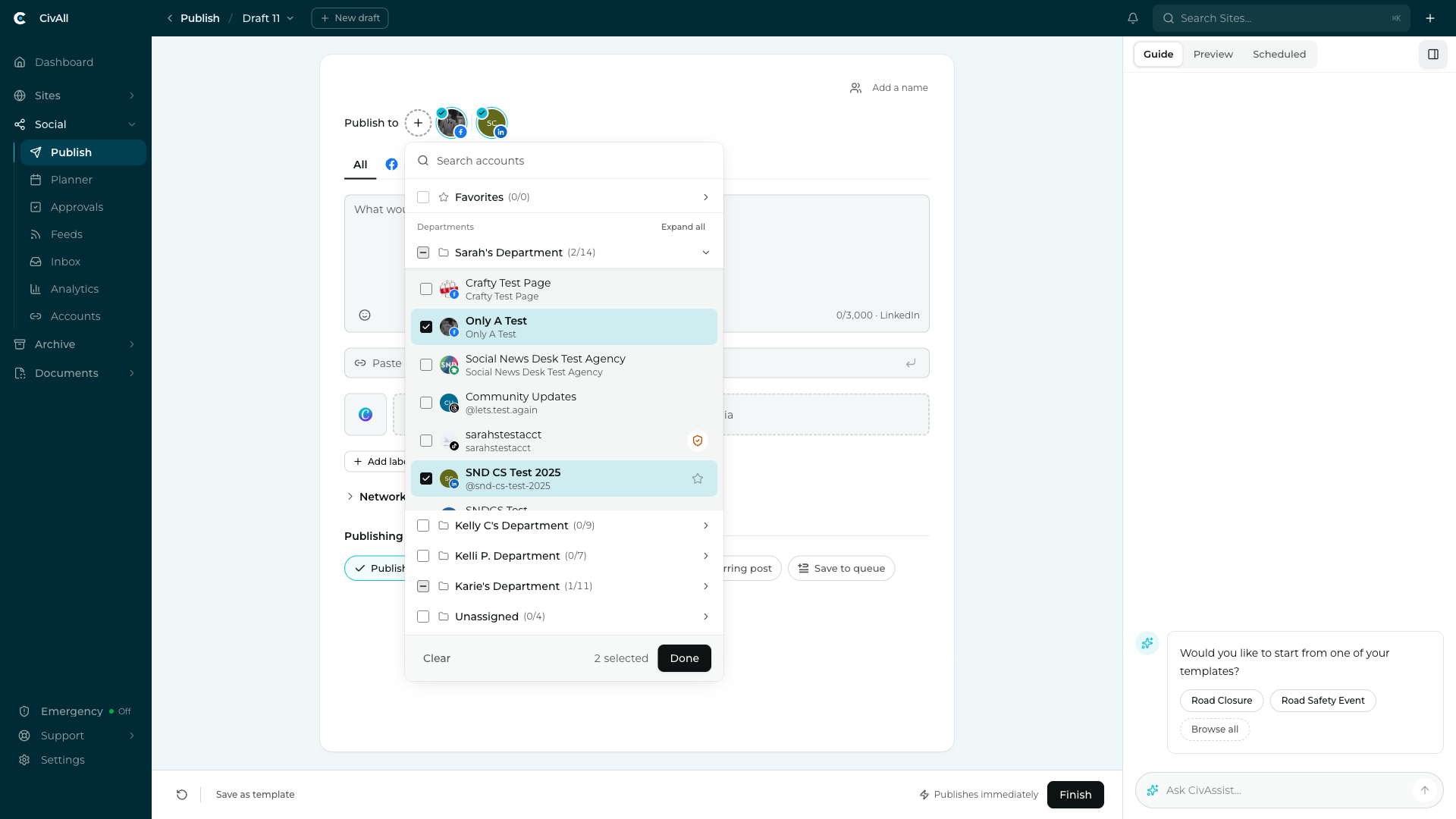The image size is (1456, 819).
Task: Click the enter arrow icon in paste link field
Action: pyautogui.click(x=911, y=363)
